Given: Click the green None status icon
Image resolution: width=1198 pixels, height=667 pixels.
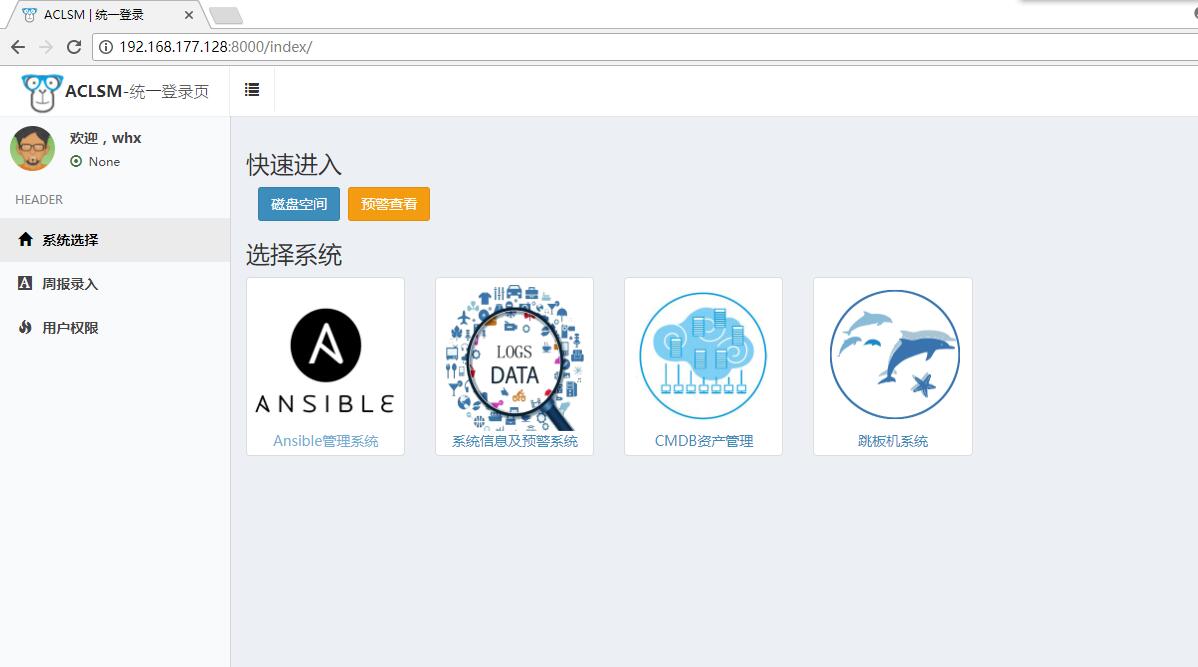Looking at the screenshot, I should (x=76, y=161).
